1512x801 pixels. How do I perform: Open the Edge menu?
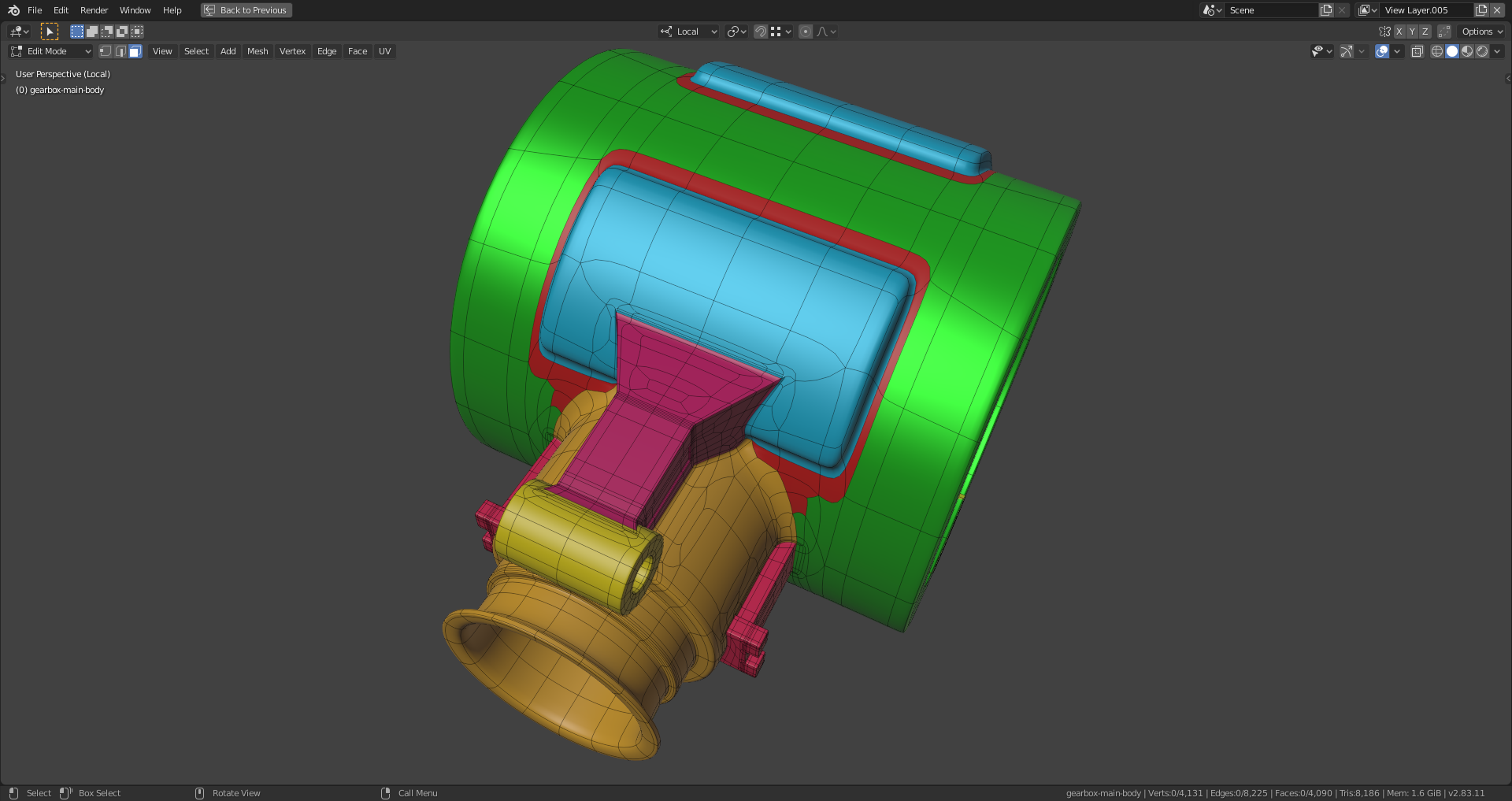[x=327, y=51]
